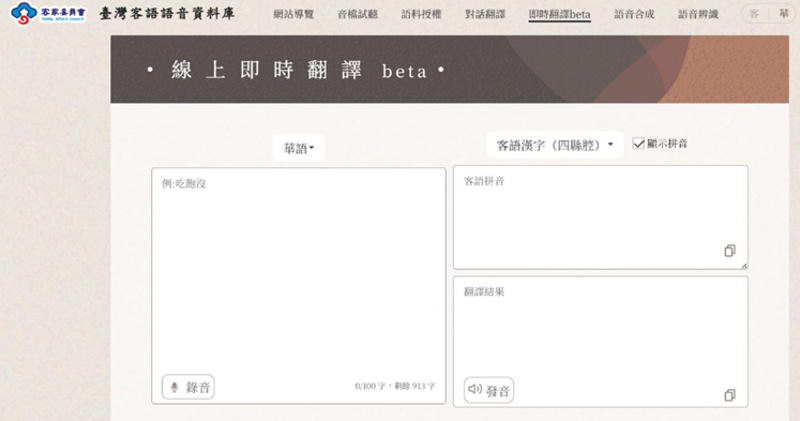The width and height of the screenshot is (800, 421).
Task: Switch site language to 客
Action: pyautogui.click(x=754, y=15)
